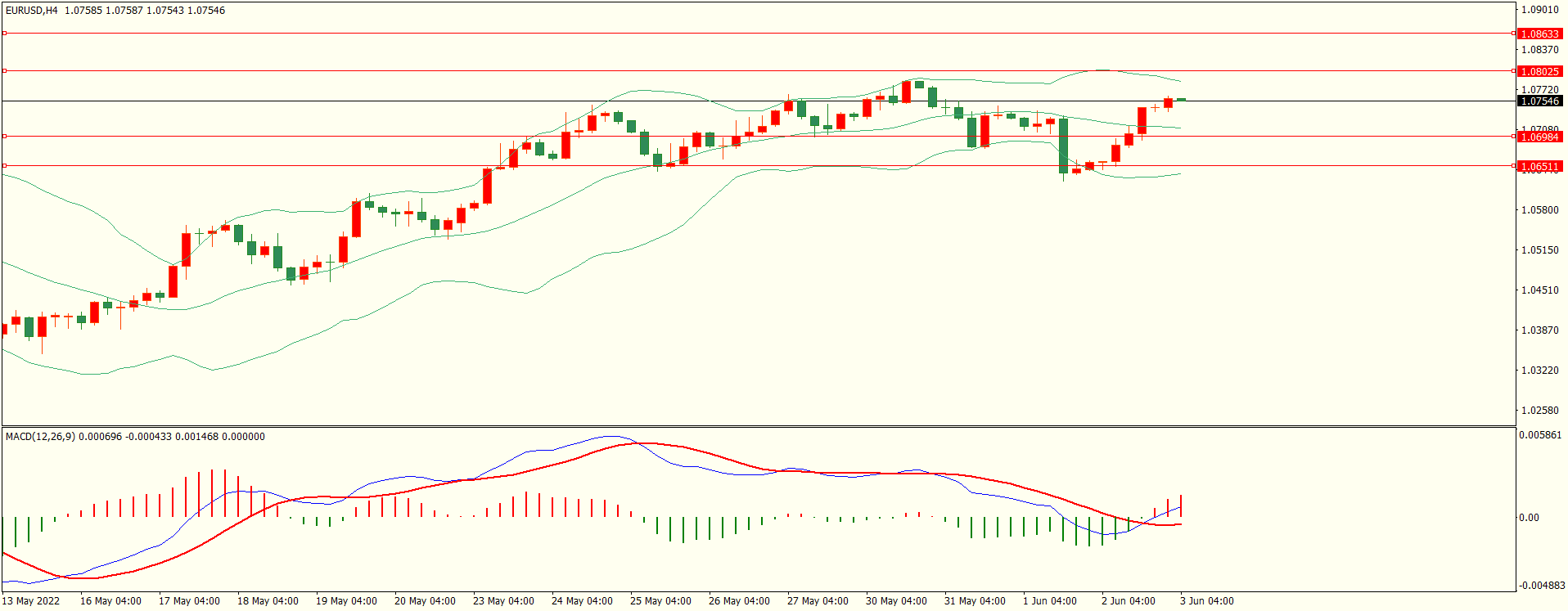
Task: Click the 0.00 level on MACD scale
Action: click(x=1529, y=518)
